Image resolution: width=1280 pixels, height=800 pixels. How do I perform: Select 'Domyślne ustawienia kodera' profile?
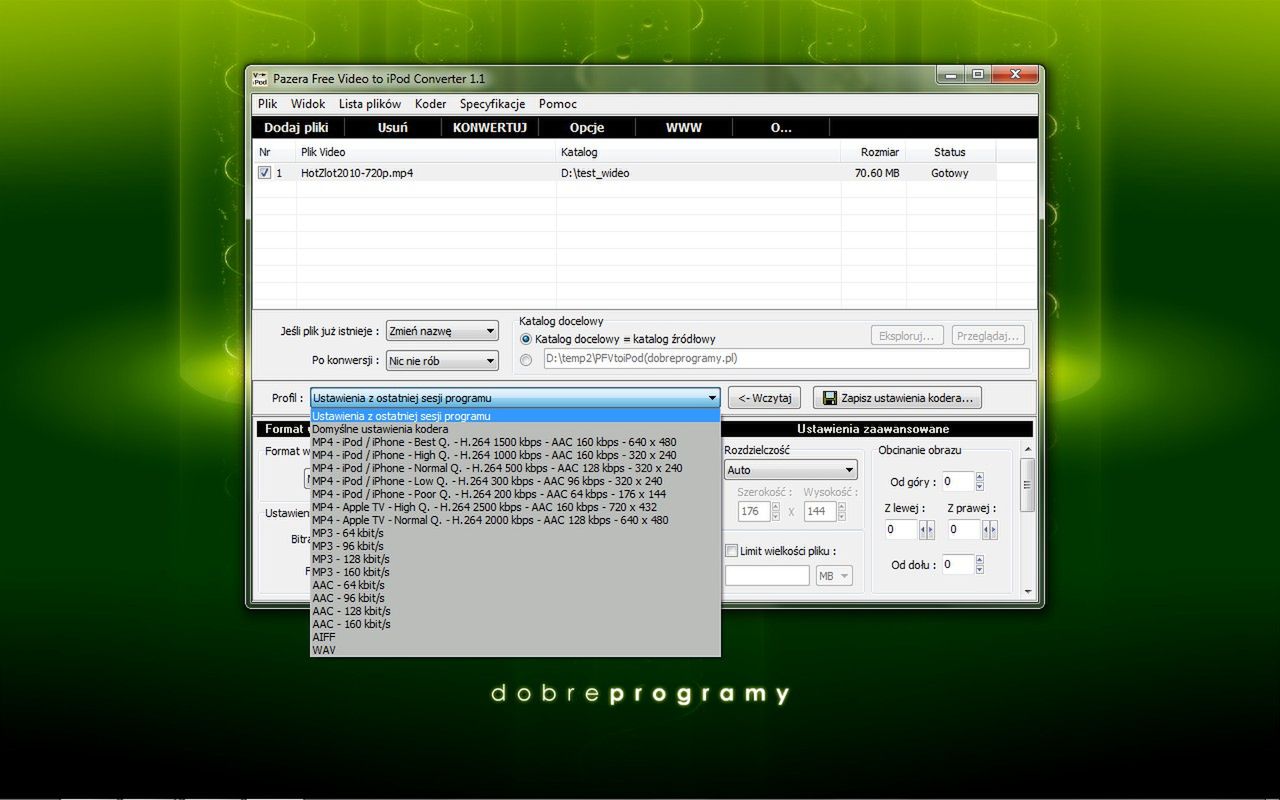(x=515, y=429)
